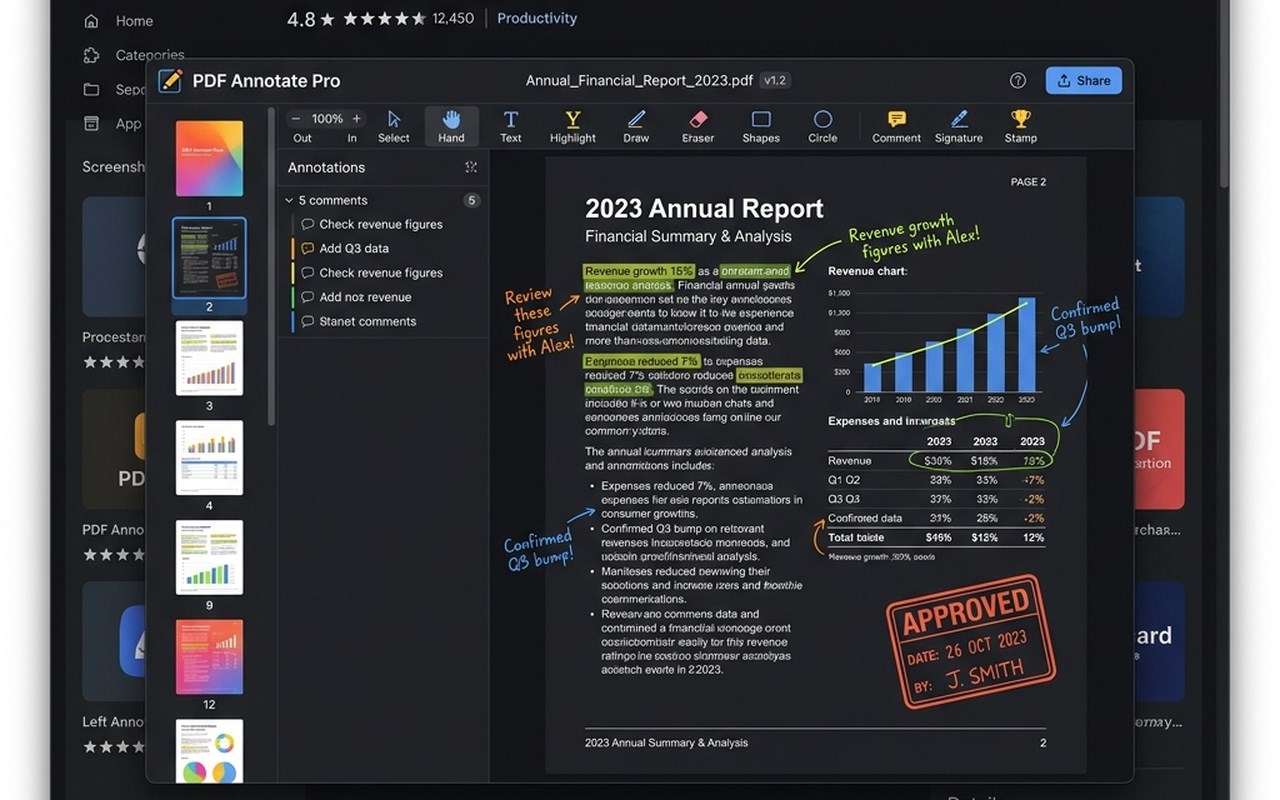Click the Annual_Financial_Report_2023.pdf file name
Screen dimensions: 1280x800
[639, 81]
